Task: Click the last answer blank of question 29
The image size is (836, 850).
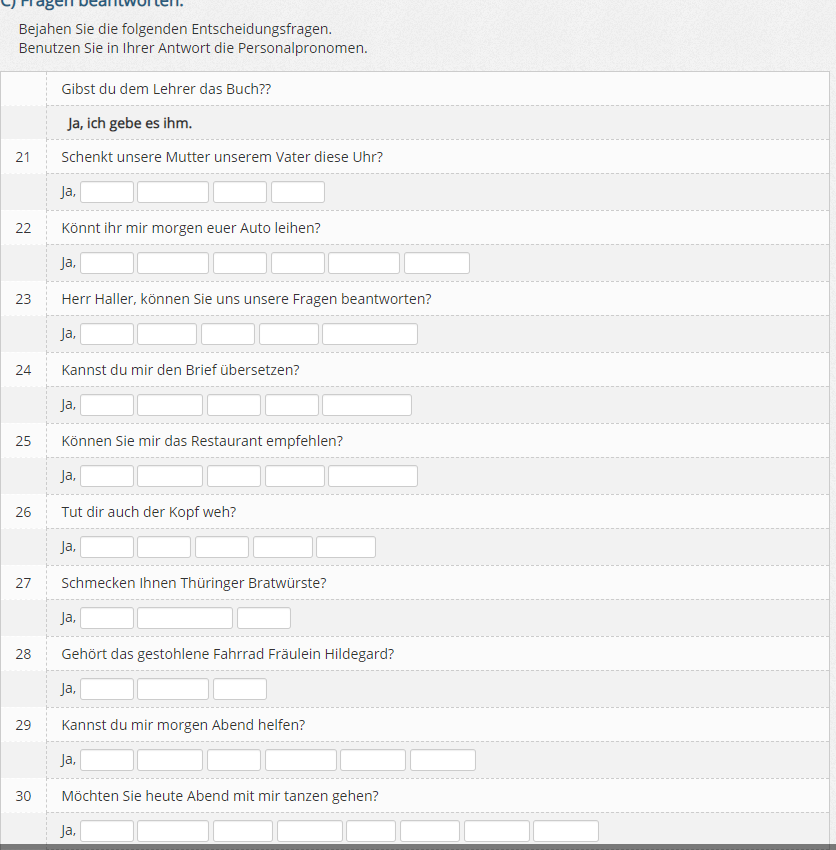Action: (x=443, y=760)
